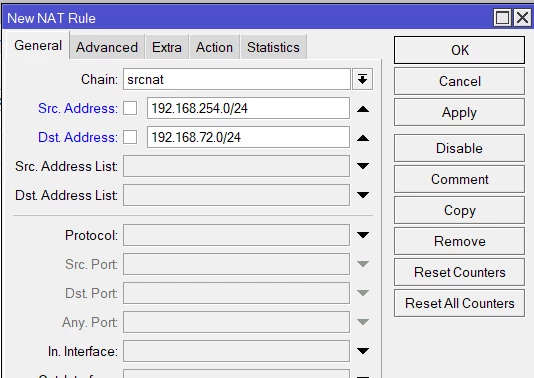
Task: Apply the NAT rule settings
Action: [459, 112]
